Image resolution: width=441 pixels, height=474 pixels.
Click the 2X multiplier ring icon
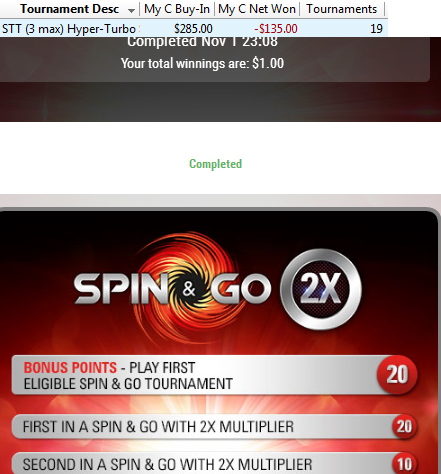click(x=321, y=289)
